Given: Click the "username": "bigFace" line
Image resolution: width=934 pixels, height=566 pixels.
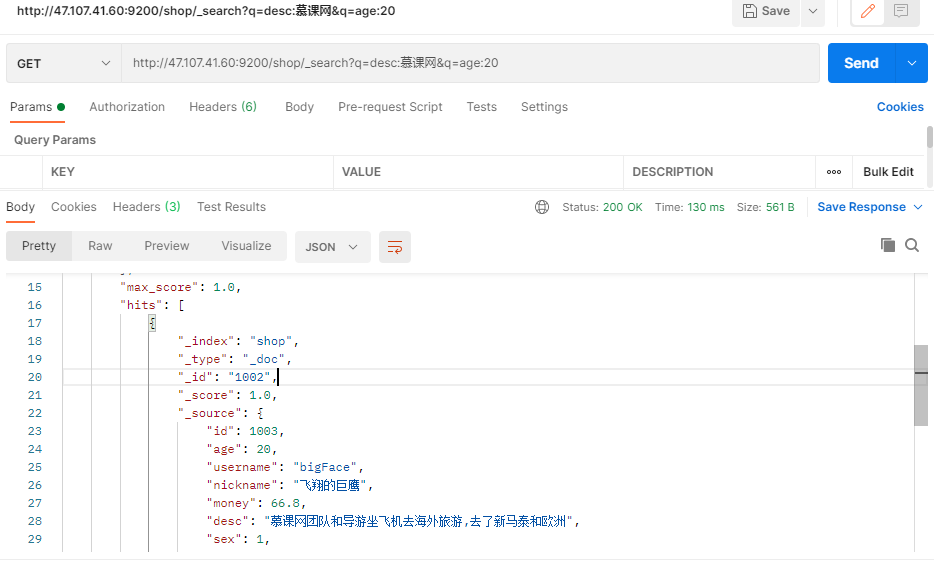Looking at the screenshot, I should tap(285, 467).
